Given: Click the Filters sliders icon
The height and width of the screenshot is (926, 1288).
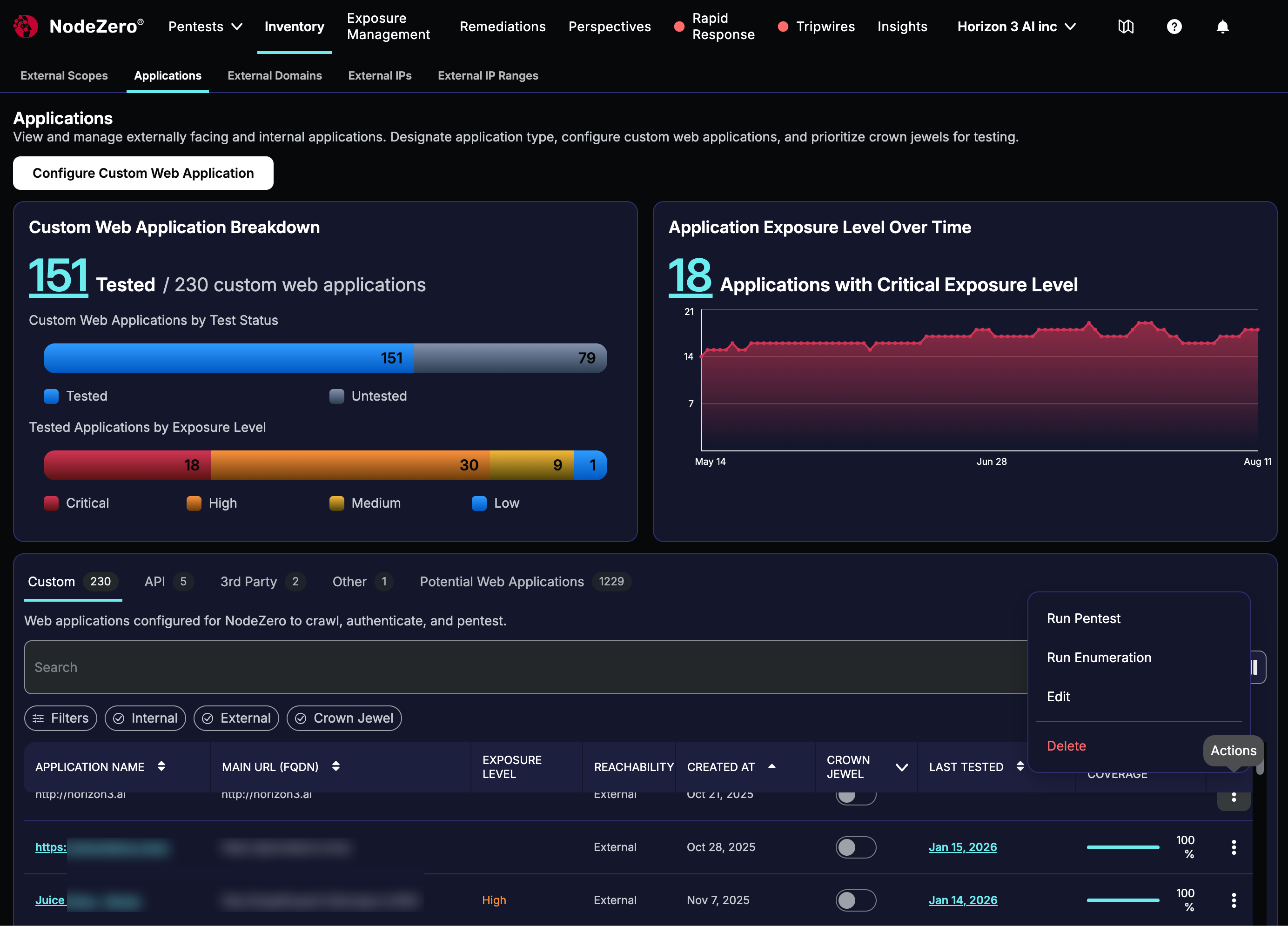Looking at the screenshot, I should (38, 718).
